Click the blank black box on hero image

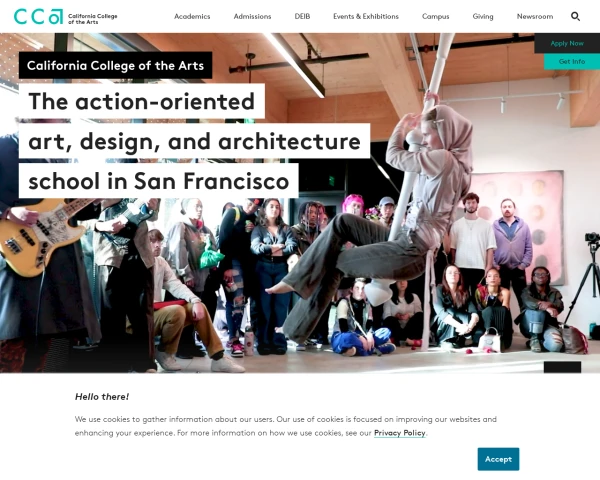562,367
